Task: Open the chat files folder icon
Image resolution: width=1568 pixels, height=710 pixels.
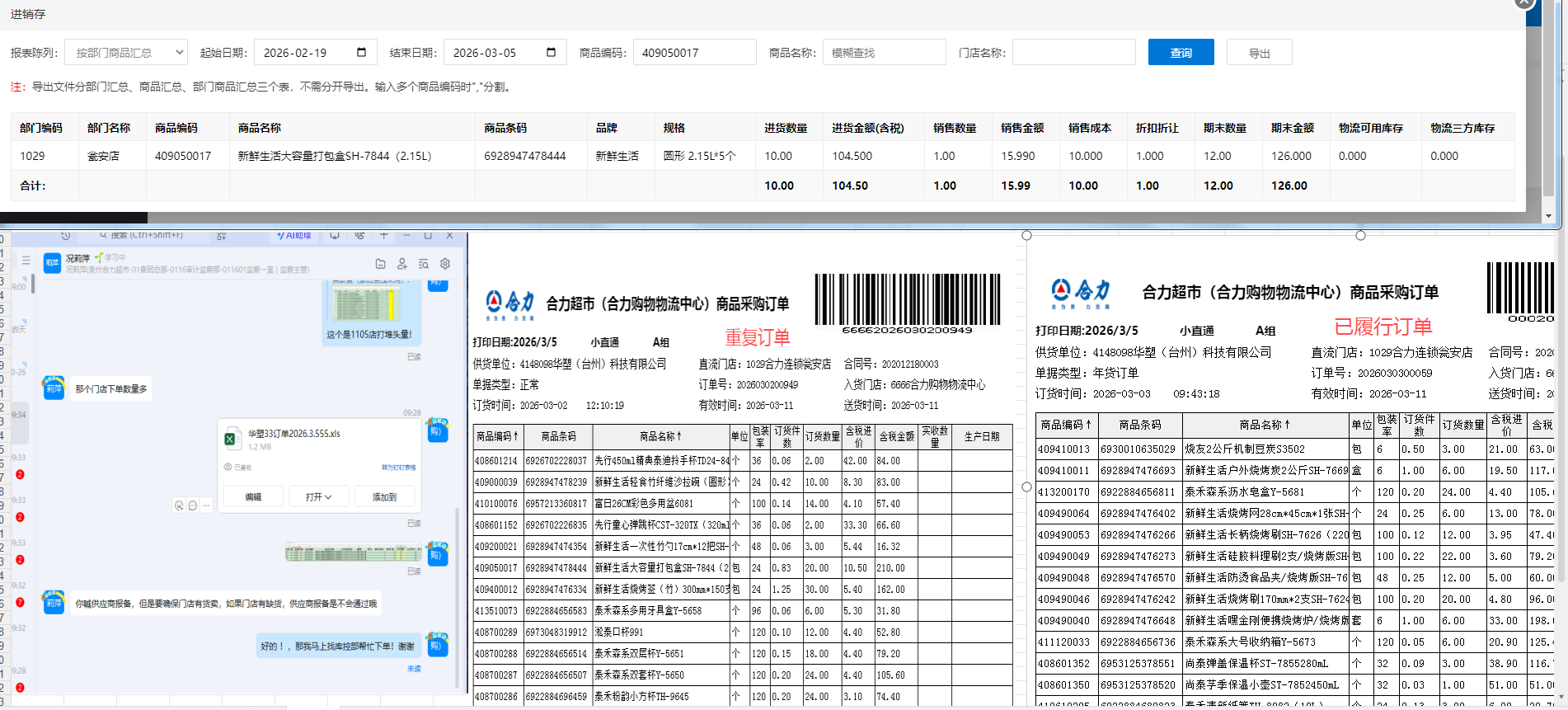Action: pos(380,264)
